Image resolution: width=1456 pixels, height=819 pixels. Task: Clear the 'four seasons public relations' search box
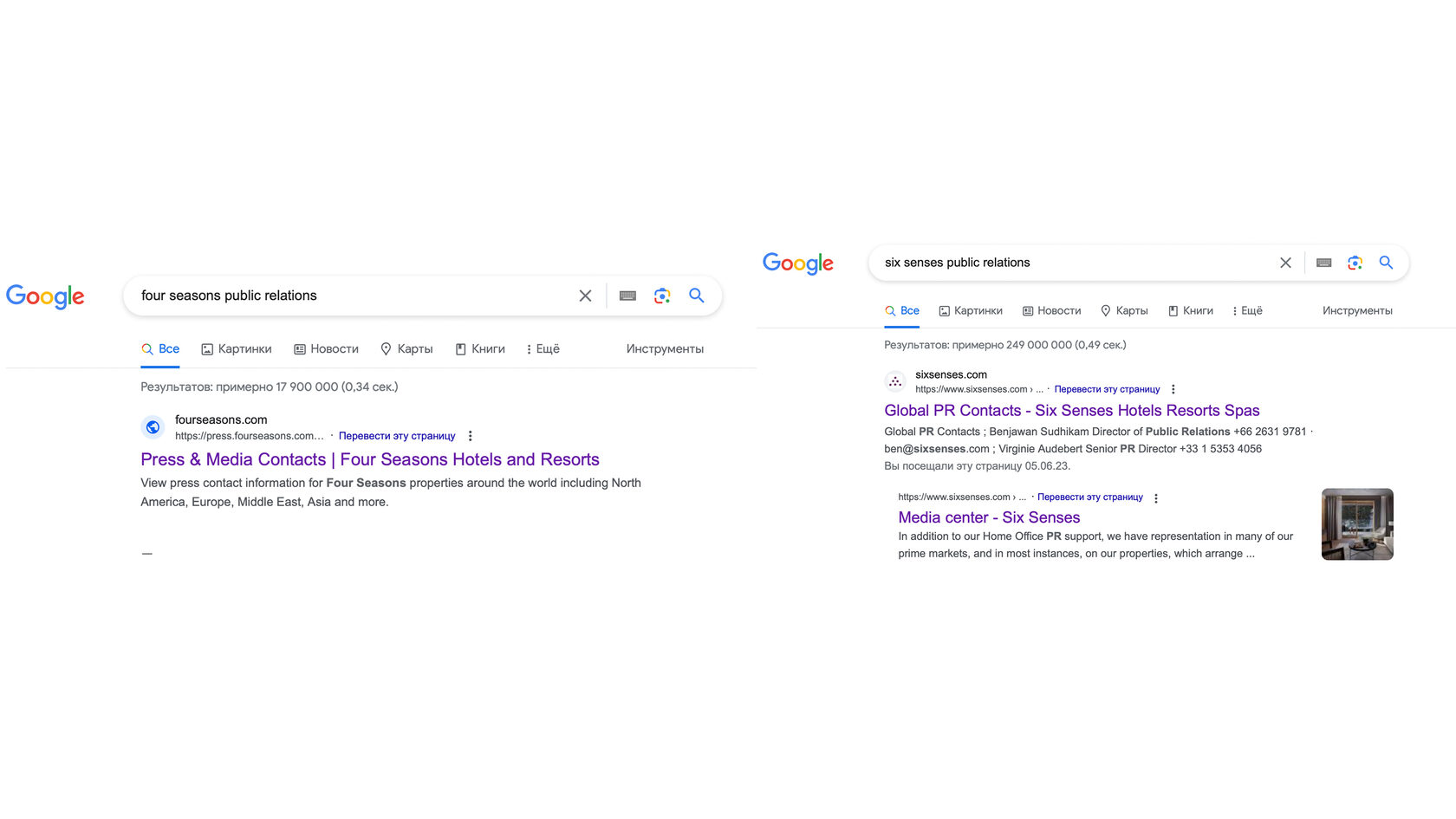click(x=585, y=296)
